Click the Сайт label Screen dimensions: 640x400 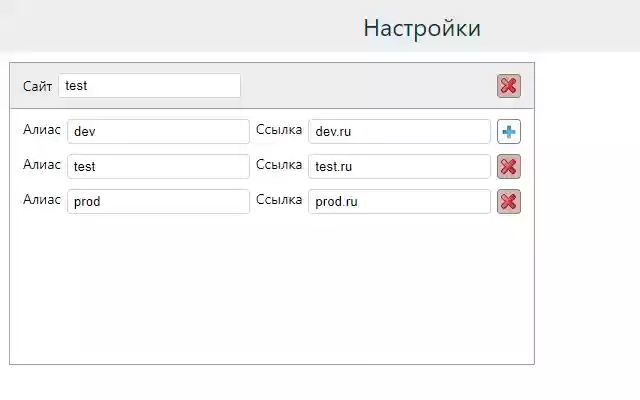point(38,86)
